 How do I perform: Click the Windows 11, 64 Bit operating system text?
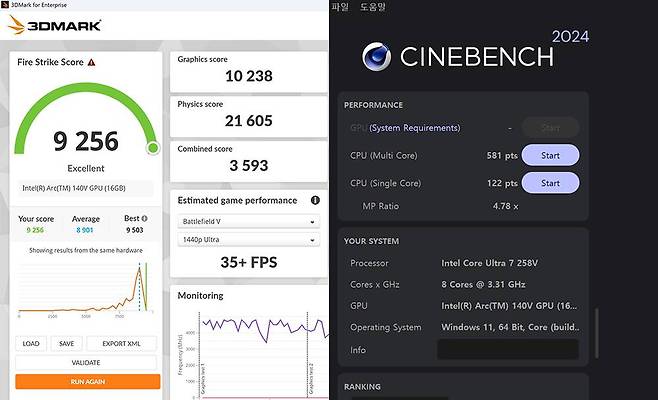pyautogui.click(x=510, y=327)
